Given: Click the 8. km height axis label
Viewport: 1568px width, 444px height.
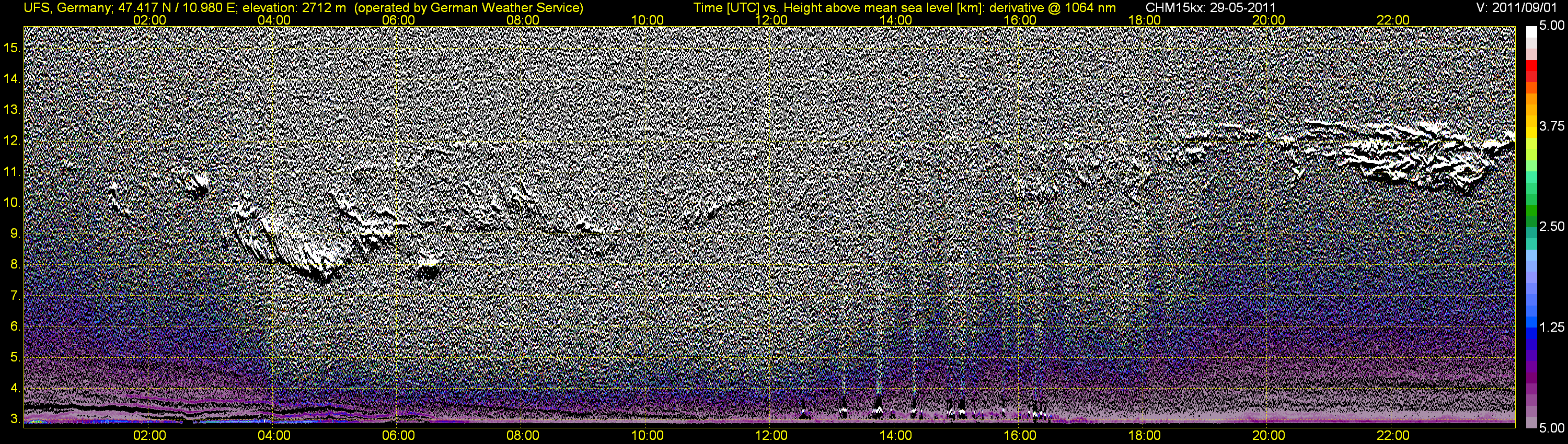Looking at the screenshot, I should (15, 265).
